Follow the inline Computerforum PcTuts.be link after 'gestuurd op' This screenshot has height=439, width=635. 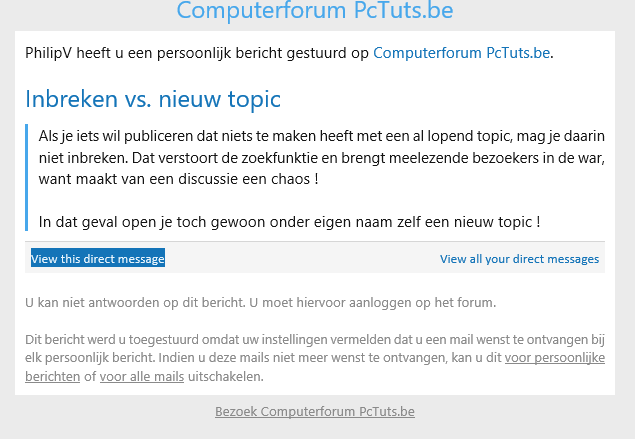[461, 53]
